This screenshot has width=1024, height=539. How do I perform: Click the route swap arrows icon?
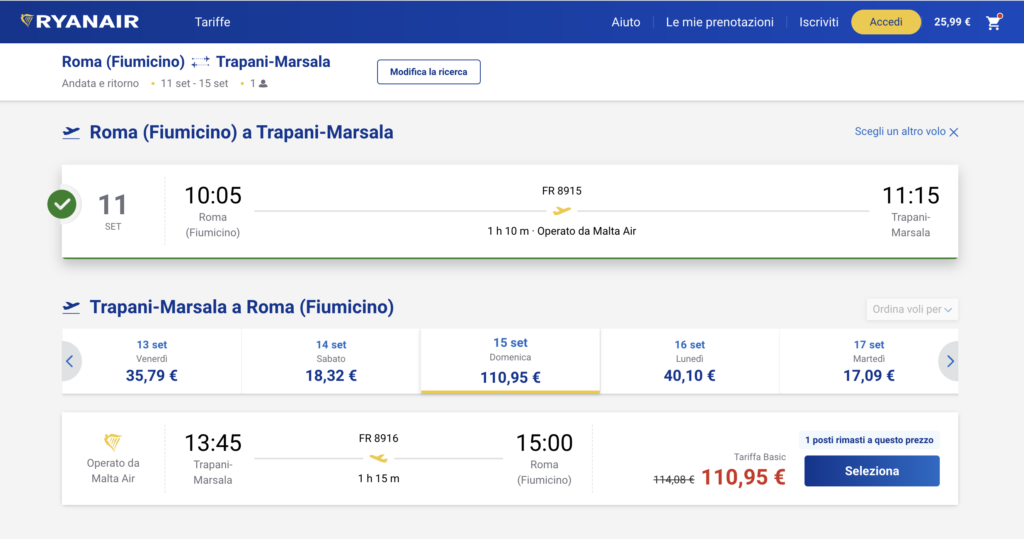click(200, 62)
